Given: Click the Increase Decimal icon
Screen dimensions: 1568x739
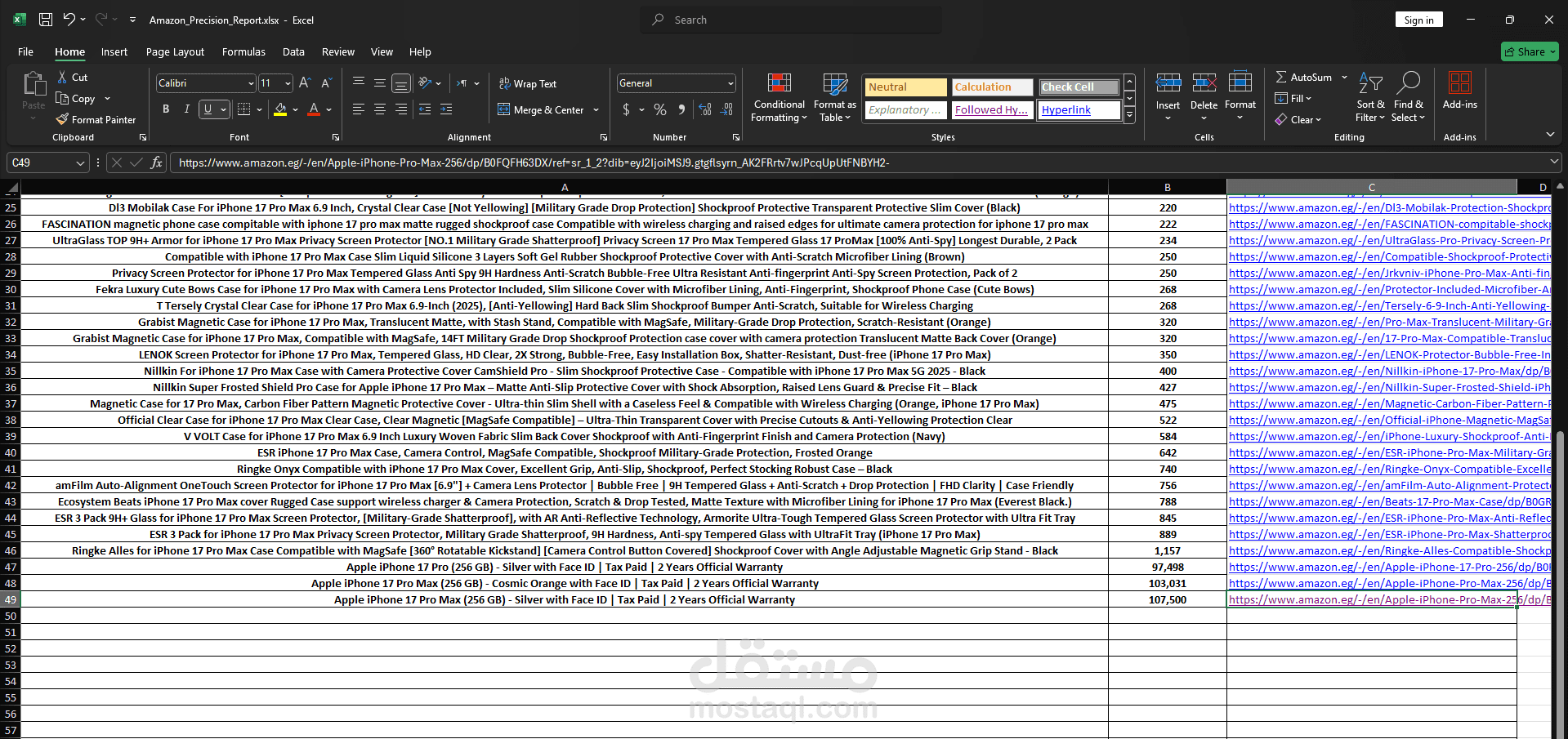Looking at the screenshot, I should [705, 109].
